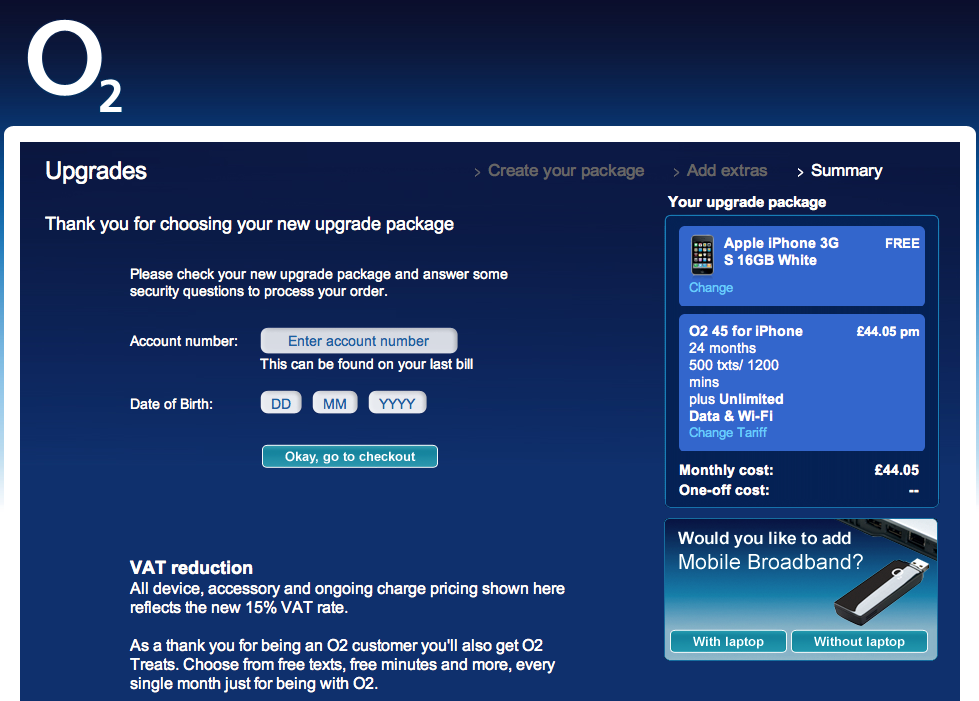Click the Date of Birth label
The height and width of the screenshot is (701, 979).
(x=171, y=404)
